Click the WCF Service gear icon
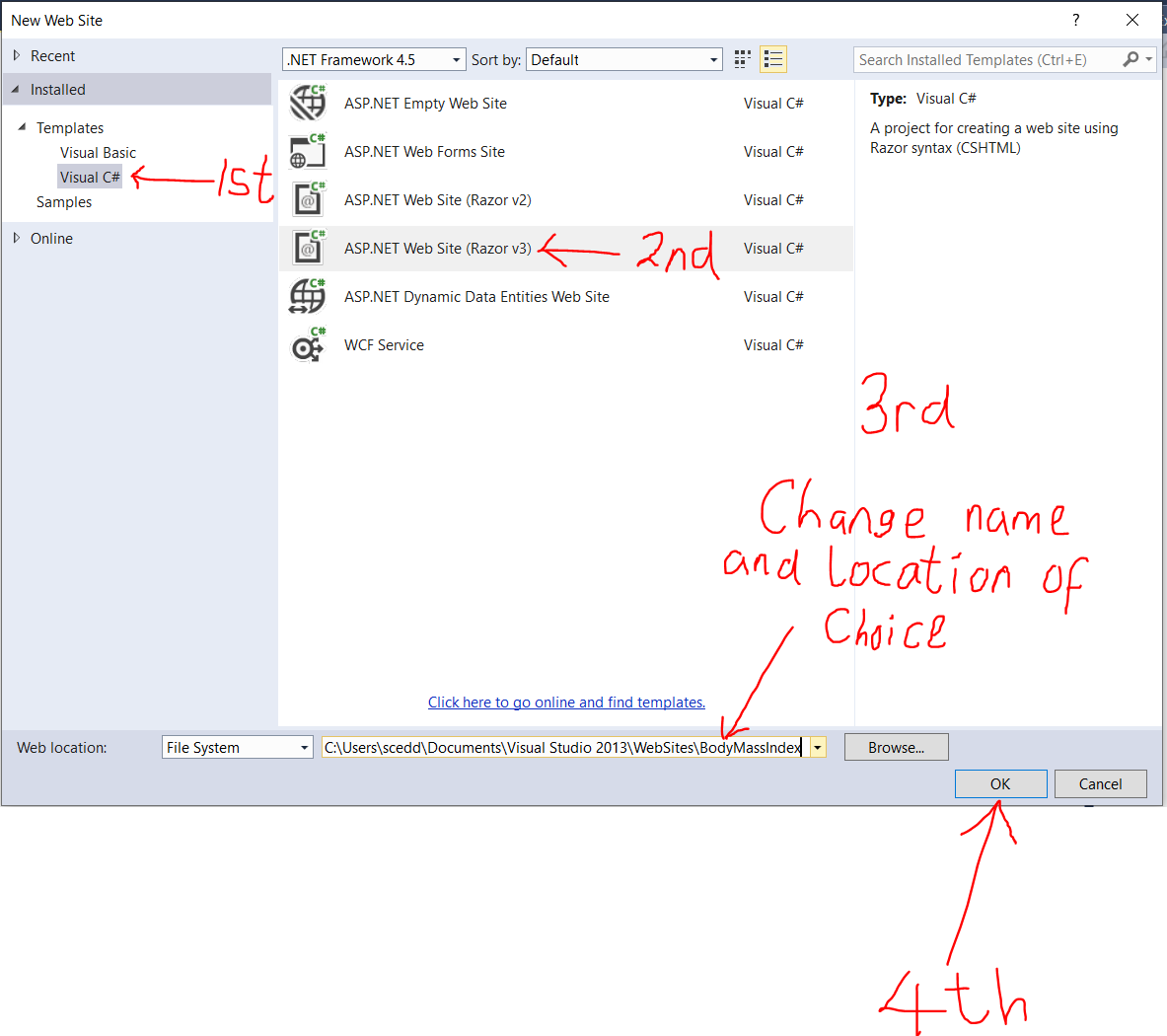The image size is (1167, 1036). (x=308, y=344)
